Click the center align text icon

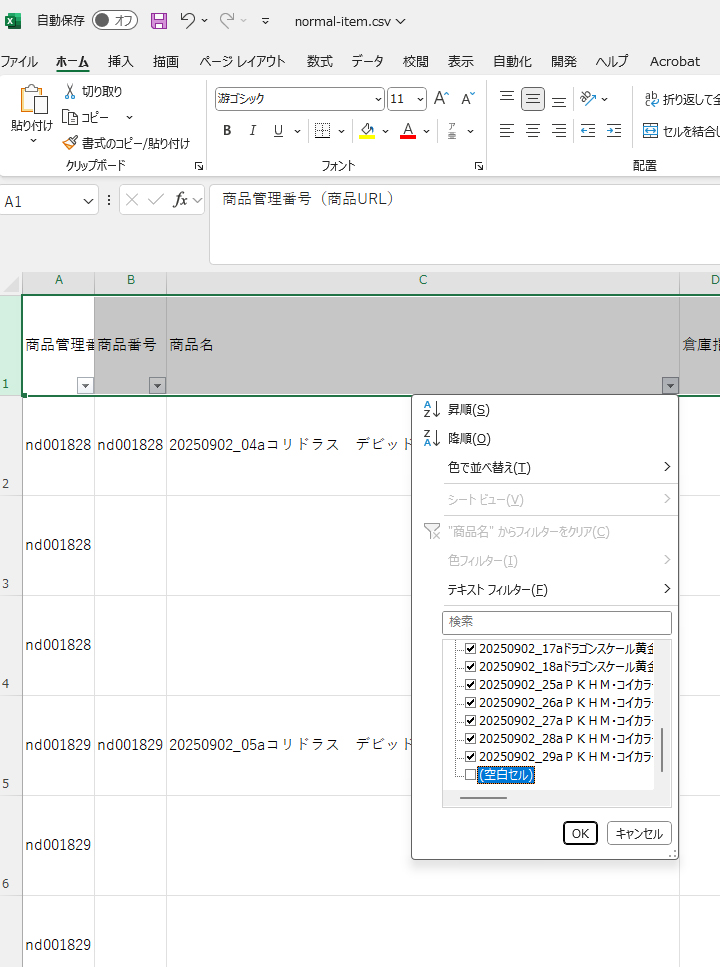click(533, 131)
